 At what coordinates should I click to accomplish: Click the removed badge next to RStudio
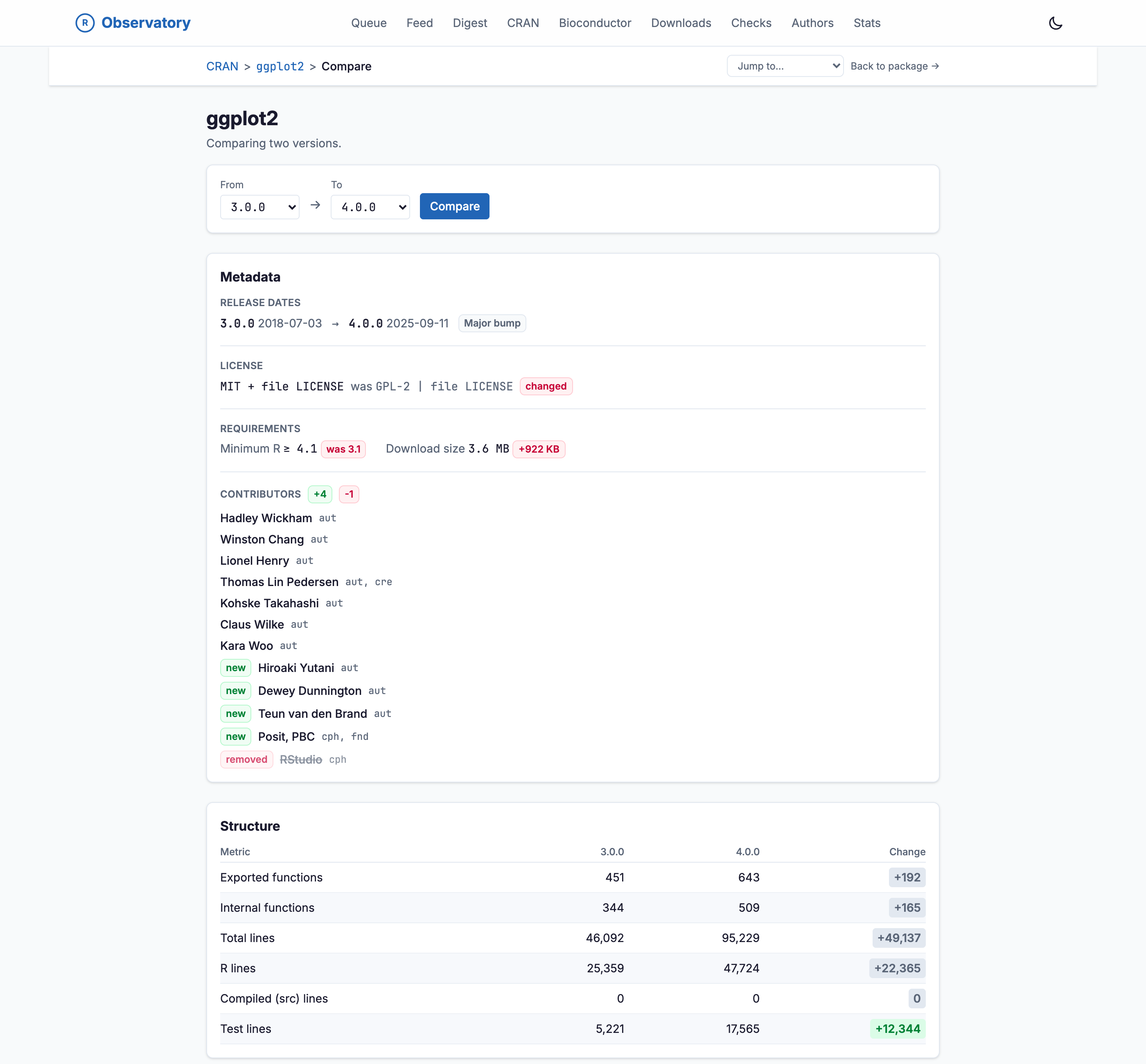click(x=246, y=760)
